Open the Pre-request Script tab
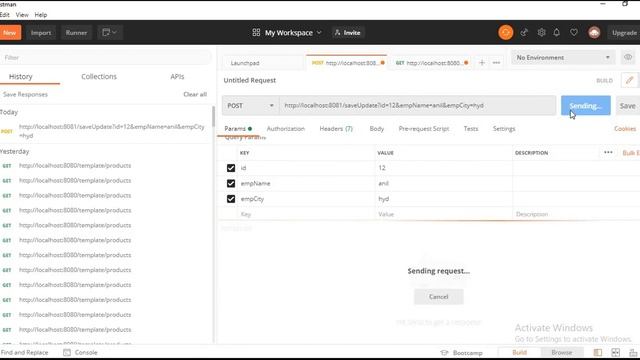The width and height of the screenshot is (640, 360). point(424,129)
